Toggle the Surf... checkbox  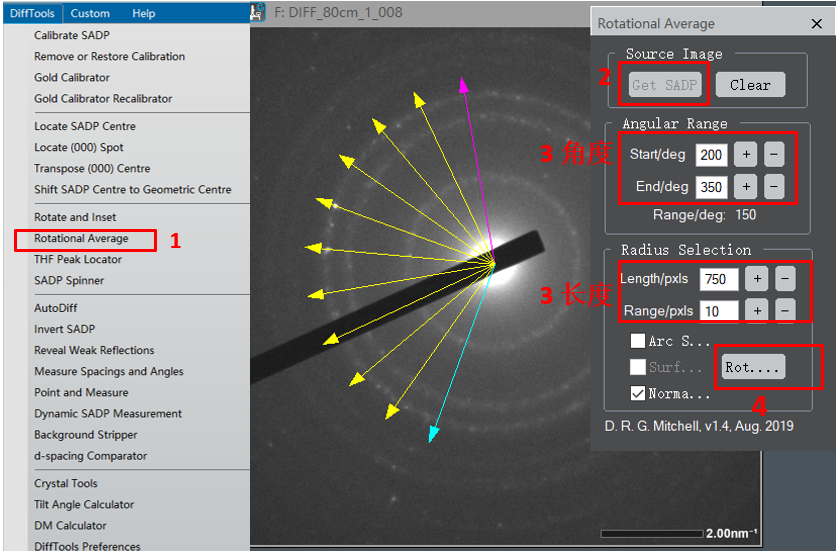(637, 367)
